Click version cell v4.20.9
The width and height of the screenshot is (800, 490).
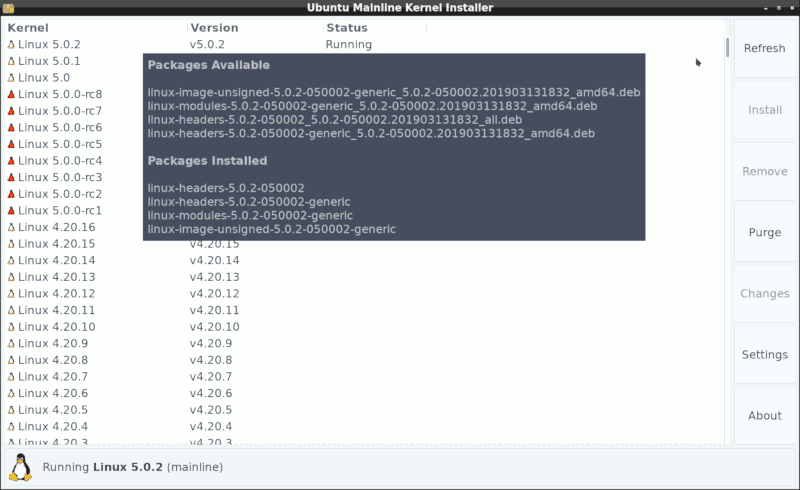(x=211, y=344)
